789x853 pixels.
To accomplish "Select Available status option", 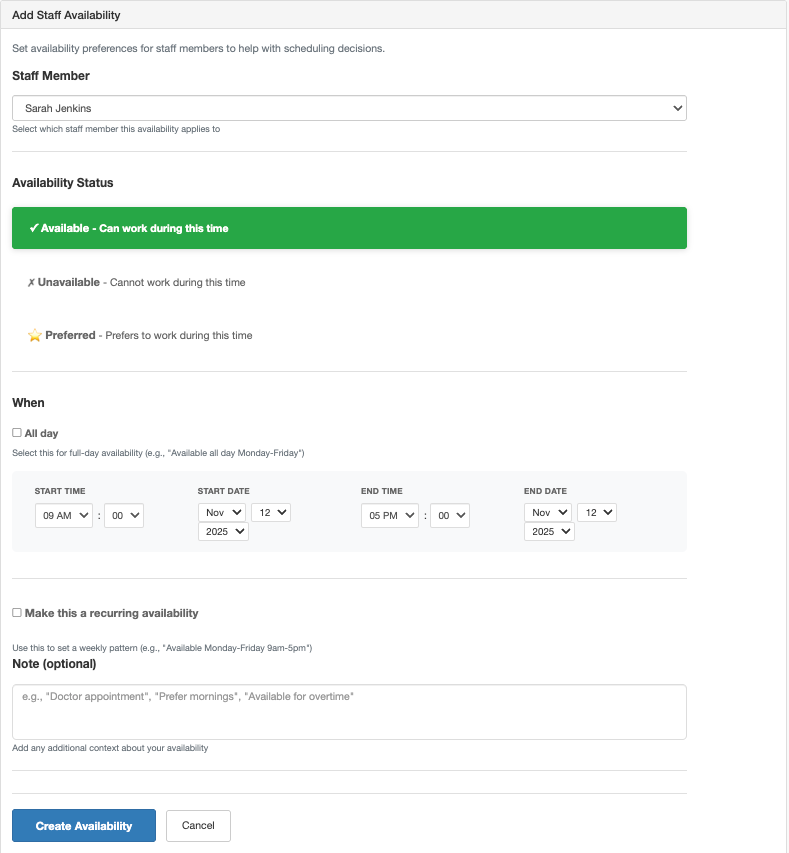I will point(349,228).
